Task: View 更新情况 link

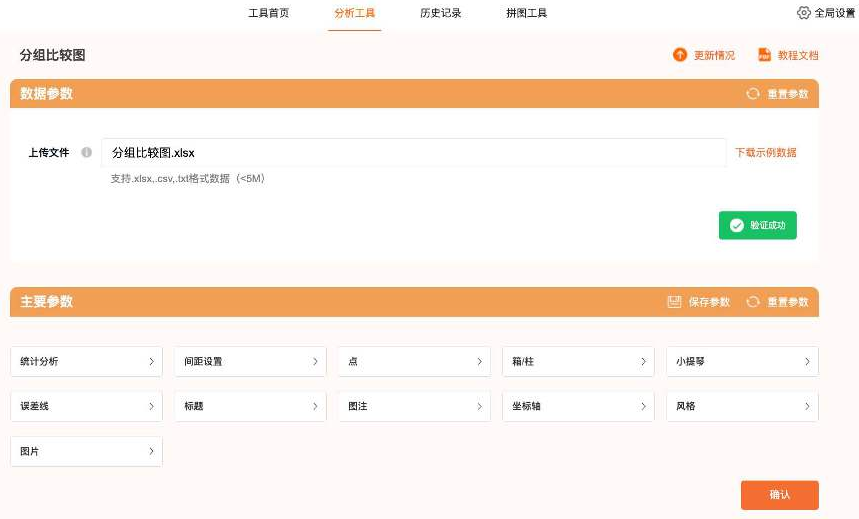Action: click(714, 55)
